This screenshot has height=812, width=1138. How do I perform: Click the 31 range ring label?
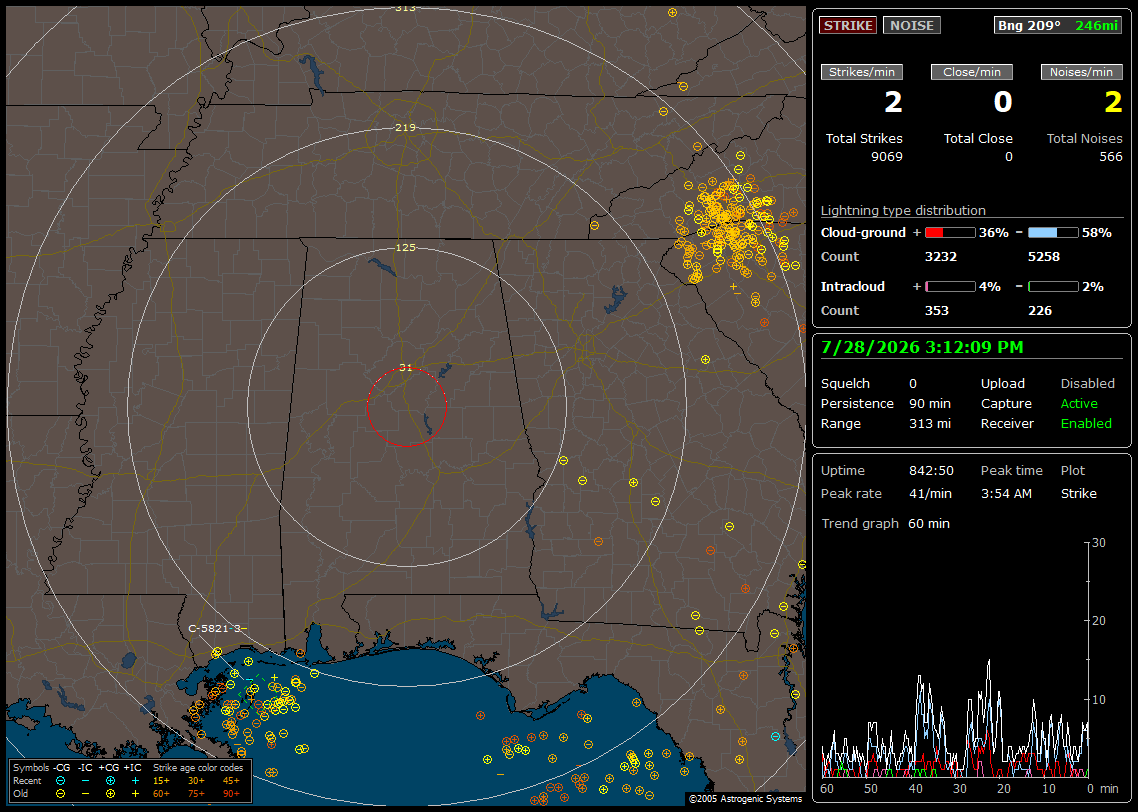pos(406,368)
